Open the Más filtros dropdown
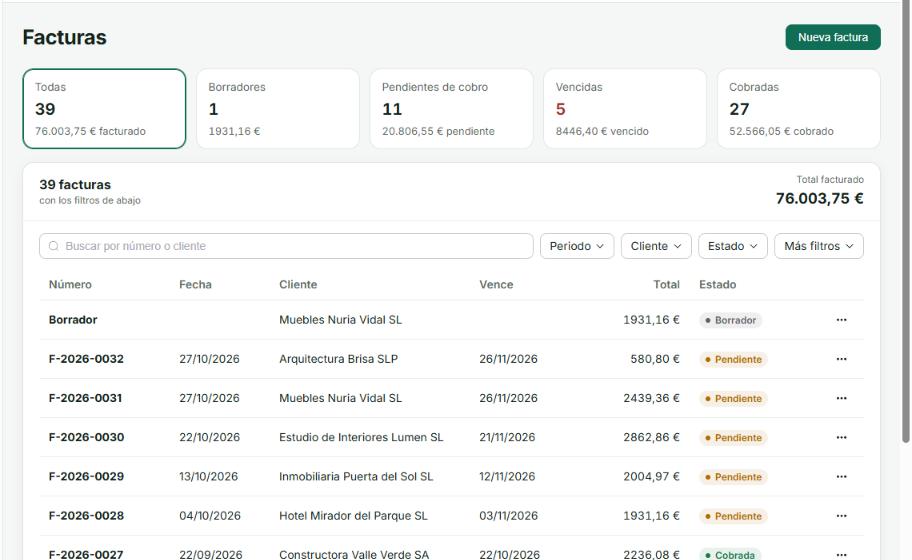912x560 pixels. 818,246
